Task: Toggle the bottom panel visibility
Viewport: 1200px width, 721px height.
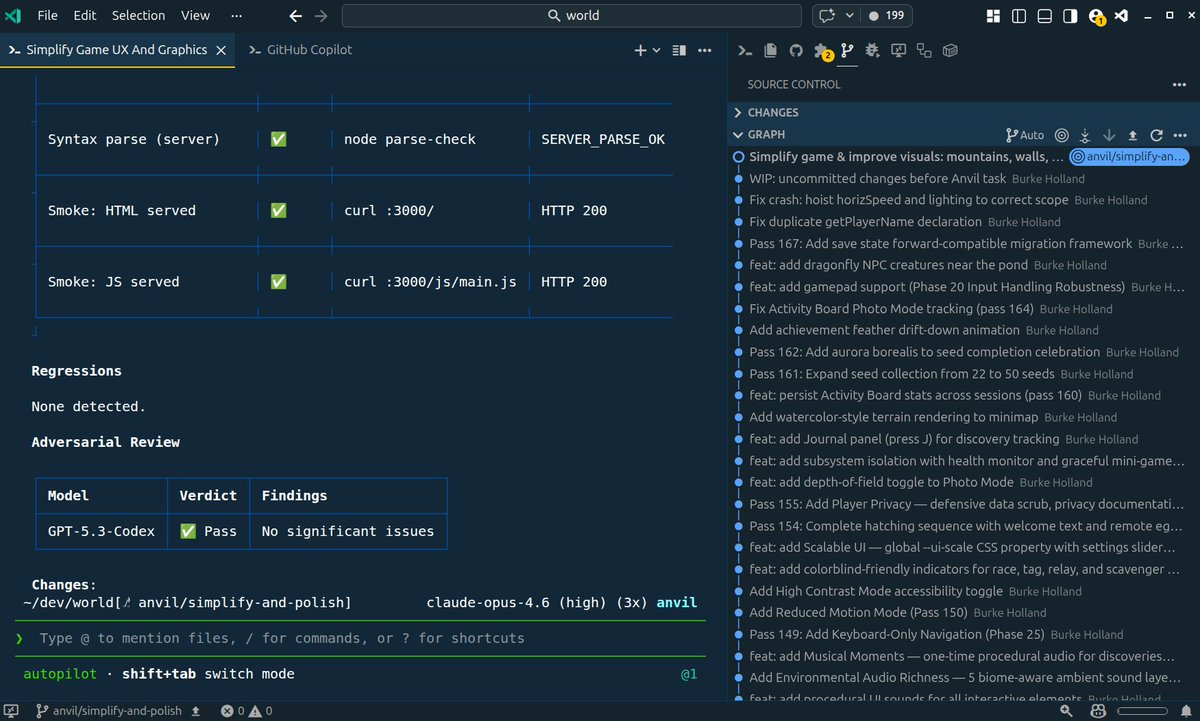Action: click(1044, 15)
